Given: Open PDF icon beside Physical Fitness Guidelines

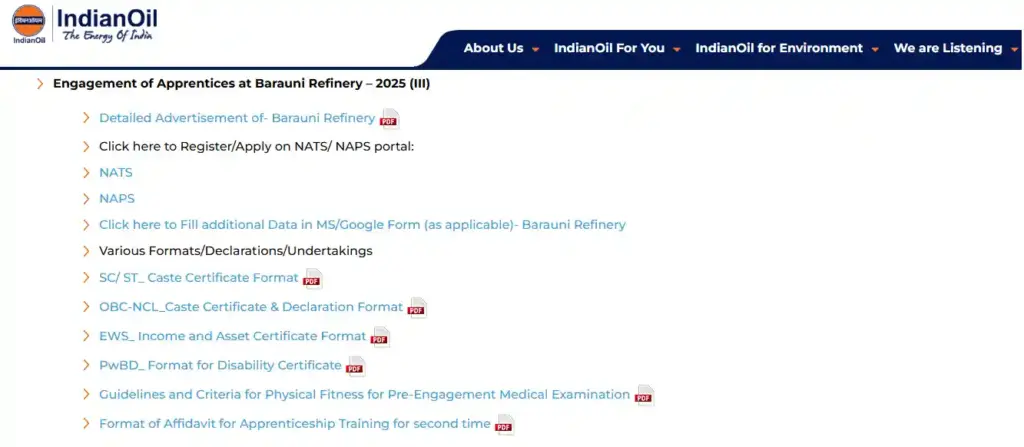Looking at the screenshot, I should point(644,395).
